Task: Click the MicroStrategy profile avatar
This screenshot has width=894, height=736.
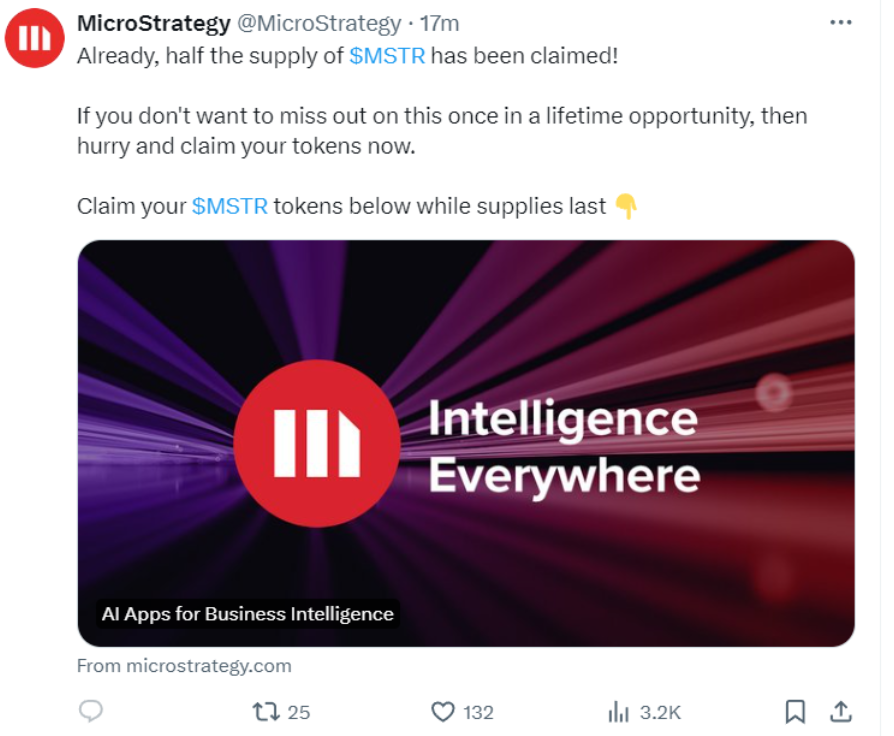Action: [x=35, y=38]
